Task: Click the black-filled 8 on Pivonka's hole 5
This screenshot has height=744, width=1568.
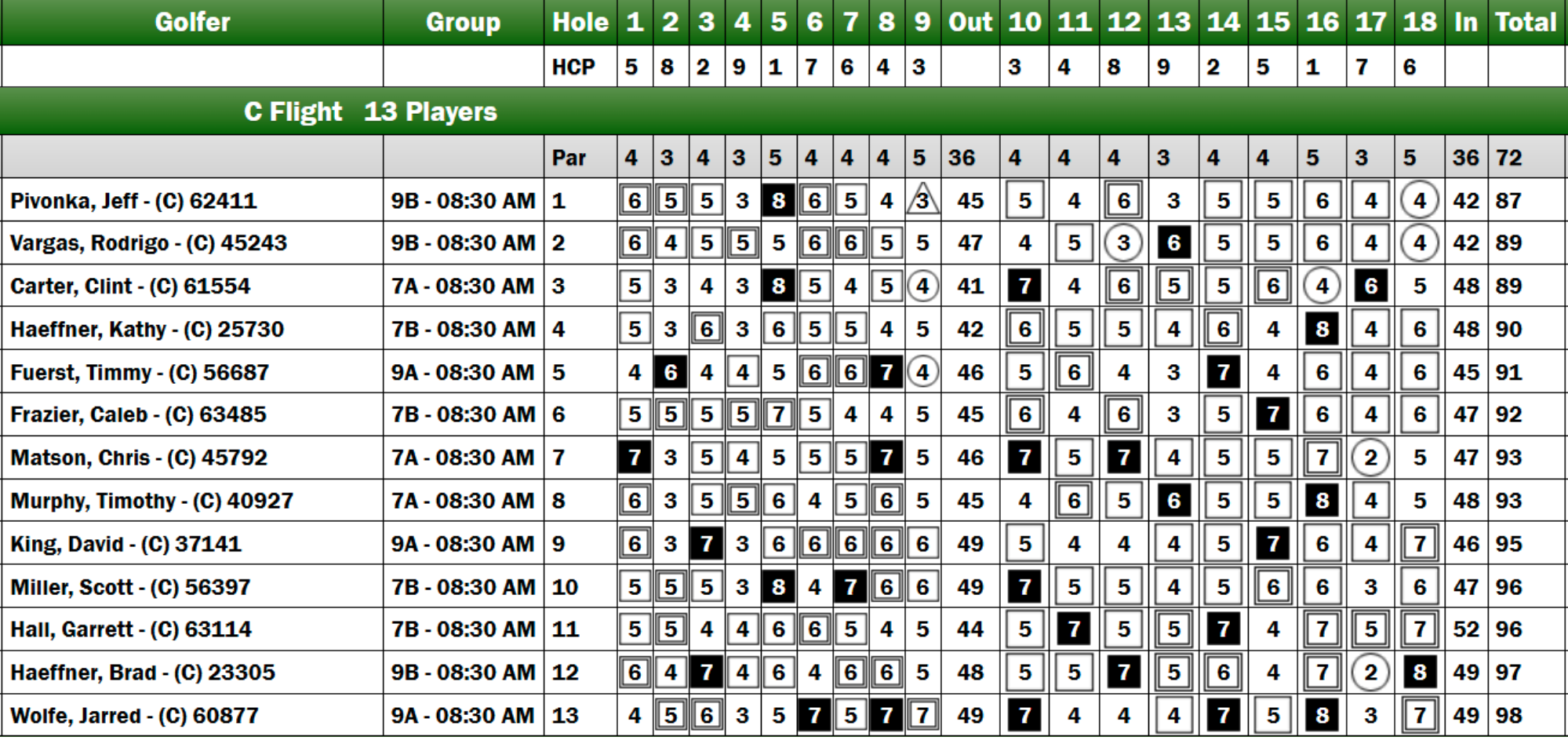Action: click(778, 201)
